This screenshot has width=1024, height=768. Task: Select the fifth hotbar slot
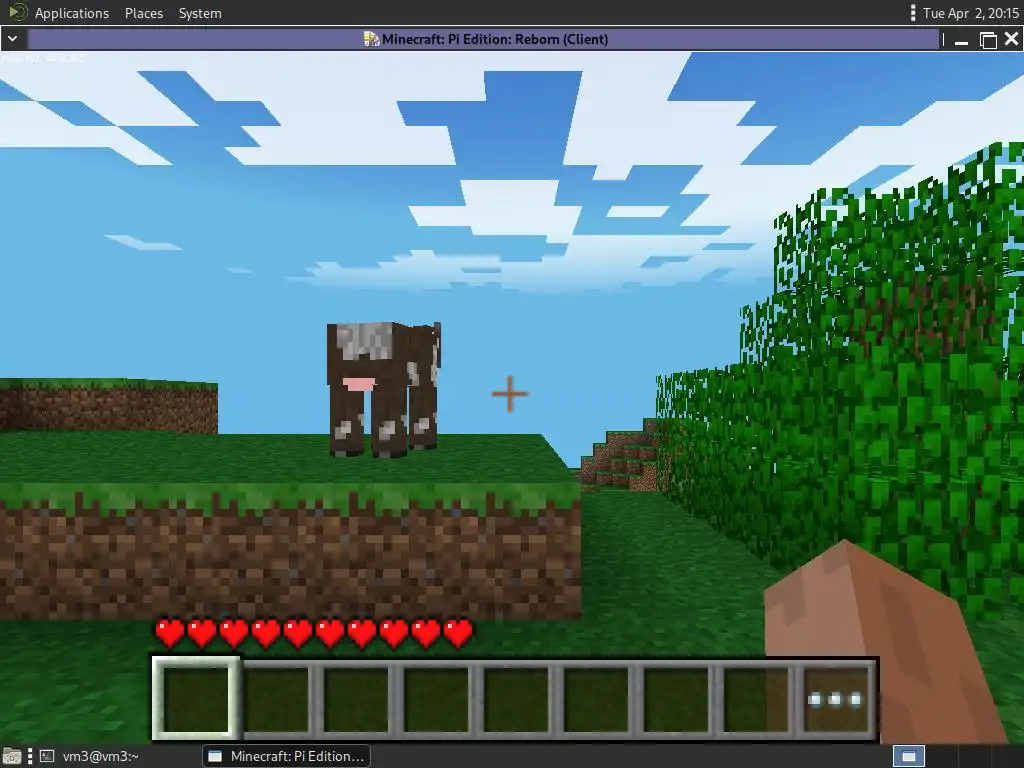tap(516, 699)
